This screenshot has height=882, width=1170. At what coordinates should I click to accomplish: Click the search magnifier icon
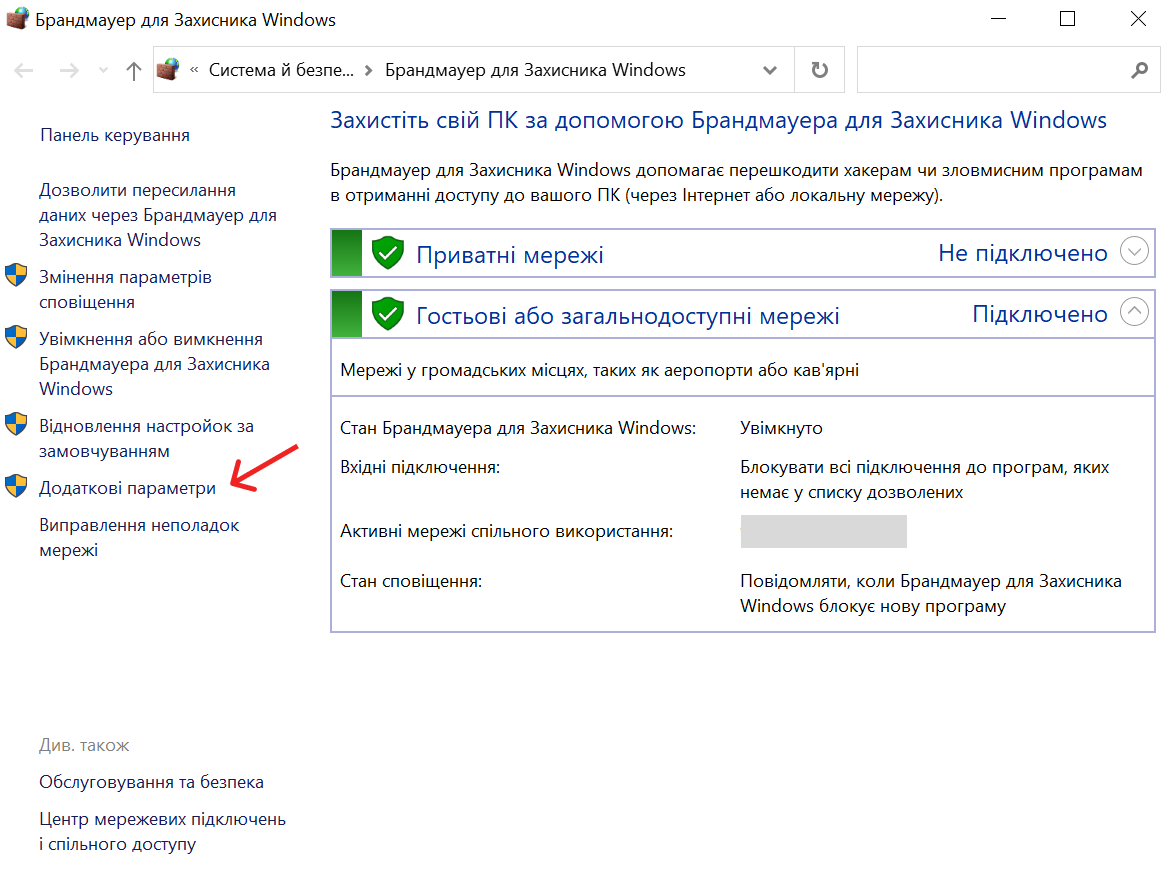tap(1138, 70)
